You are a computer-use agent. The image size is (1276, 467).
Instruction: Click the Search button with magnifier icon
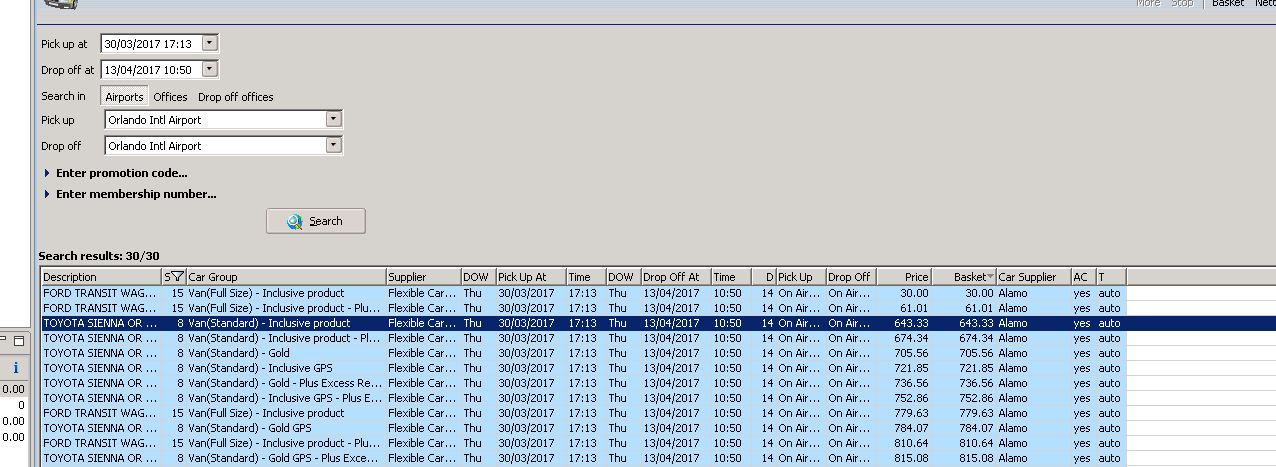[315, 221]
